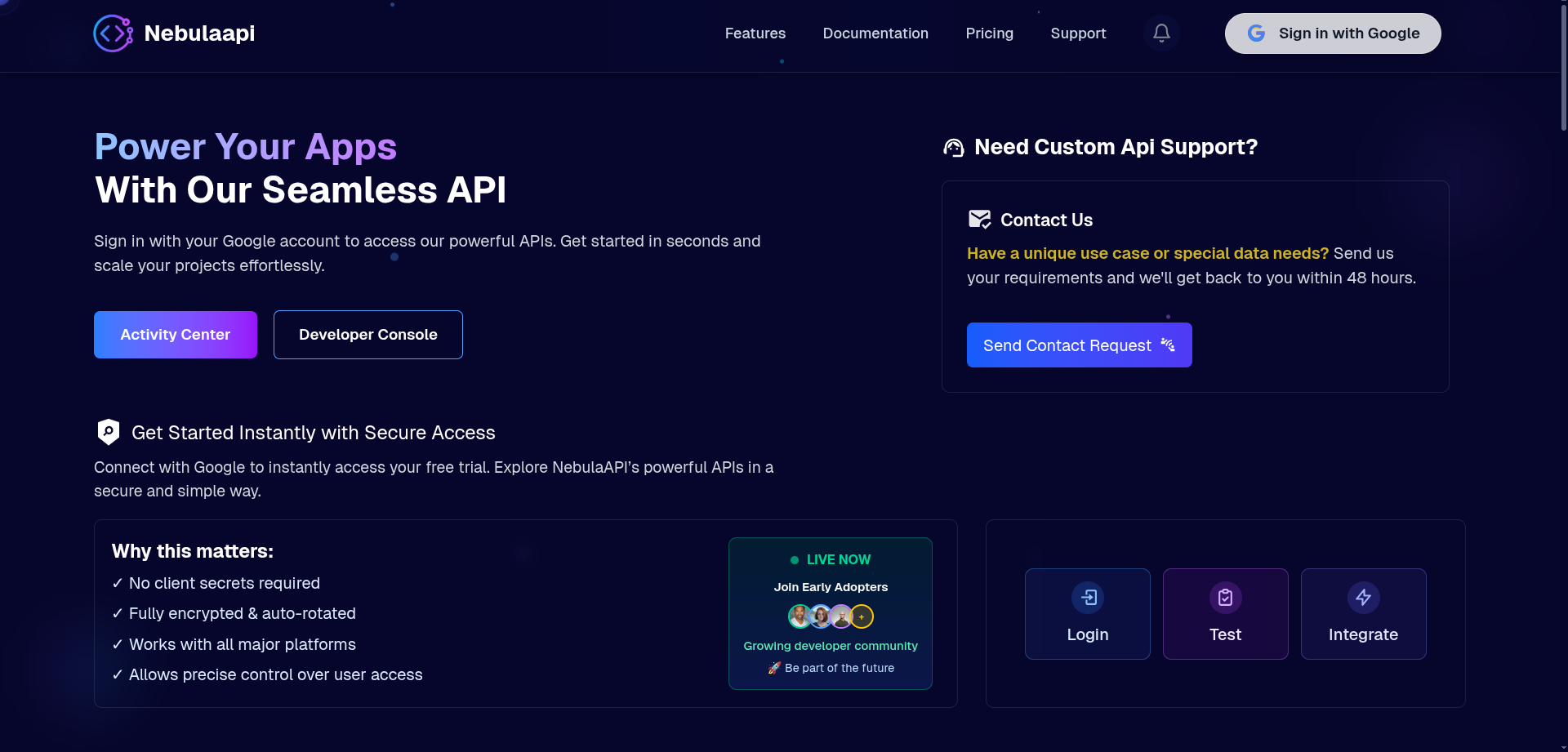Click the notification bell icon
1568x752 pixels.
coord(1160,33)
